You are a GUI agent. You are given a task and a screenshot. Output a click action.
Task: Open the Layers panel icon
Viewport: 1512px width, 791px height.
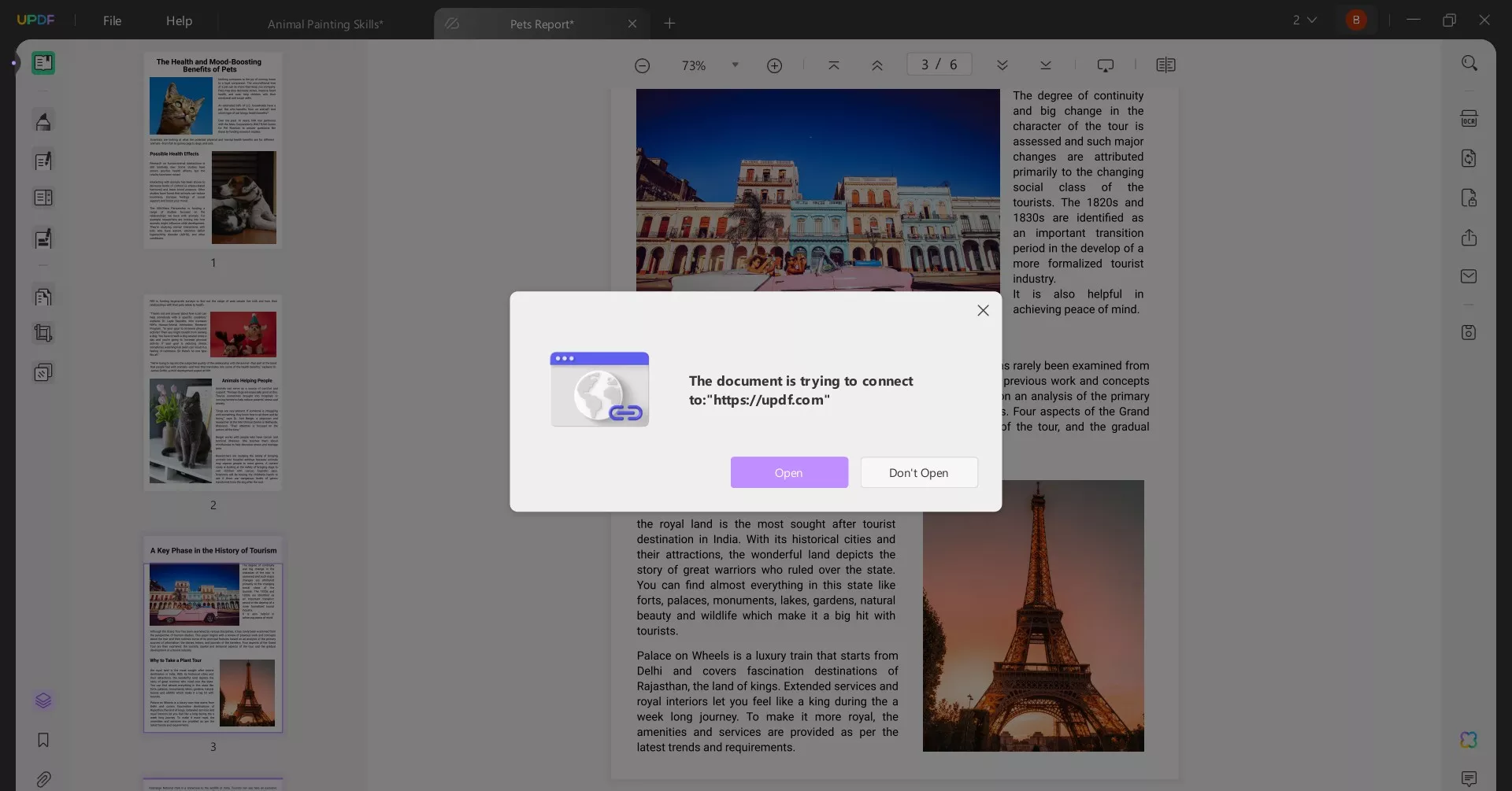point(43,700)
